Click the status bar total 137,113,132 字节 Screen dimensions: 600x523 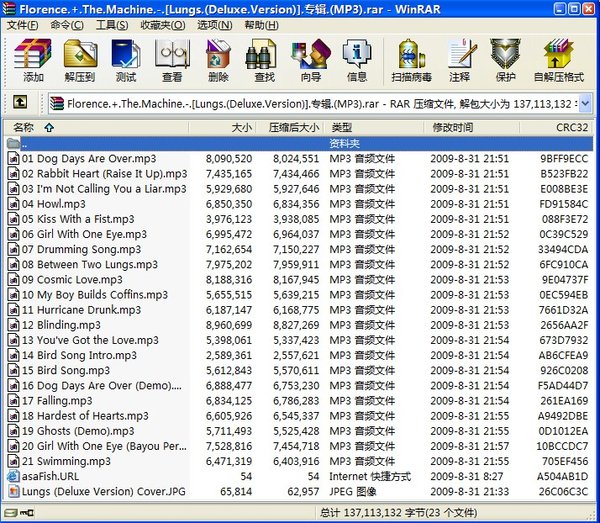(399, 513)
